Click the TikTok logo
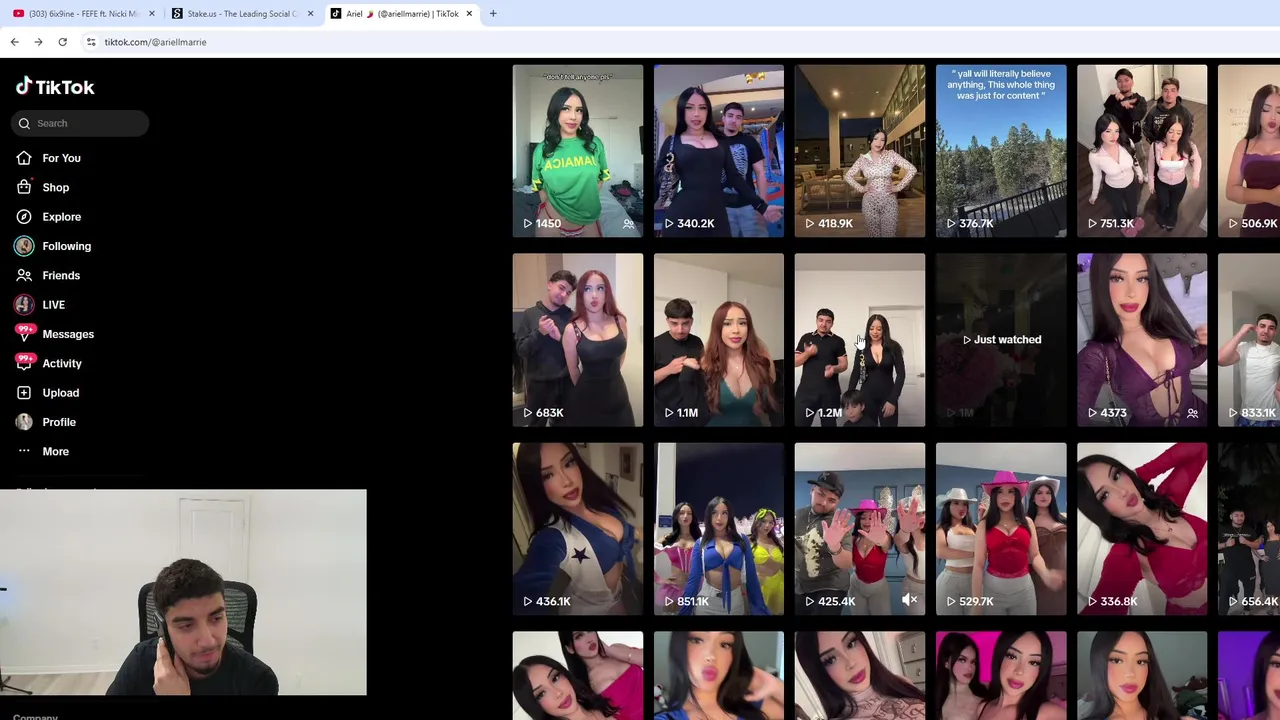Screen dimensions: 1280x720 [x=55, y=87]
